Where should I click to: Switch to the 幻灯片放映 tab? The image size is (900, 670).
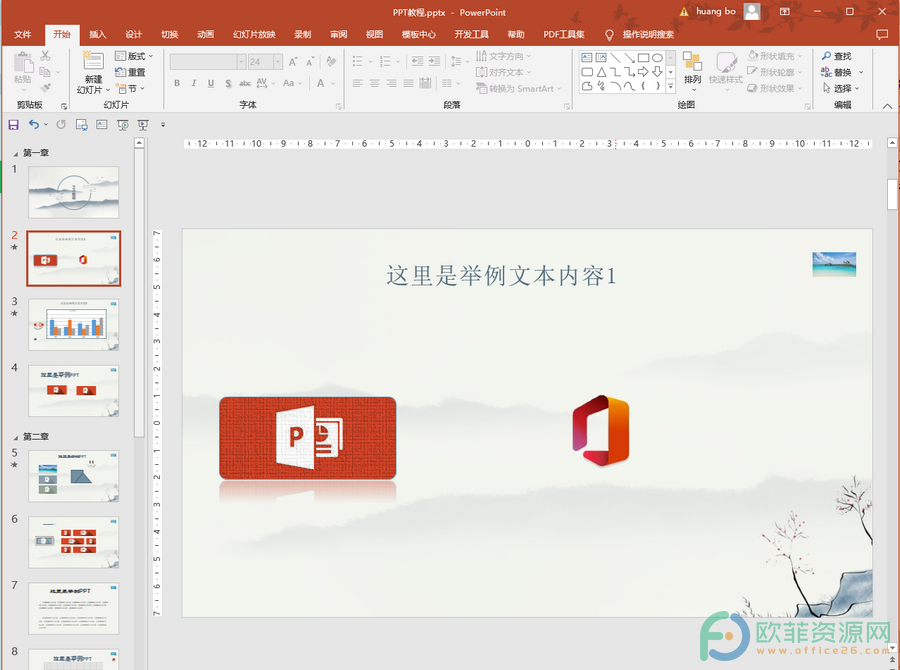pos(254,34)
